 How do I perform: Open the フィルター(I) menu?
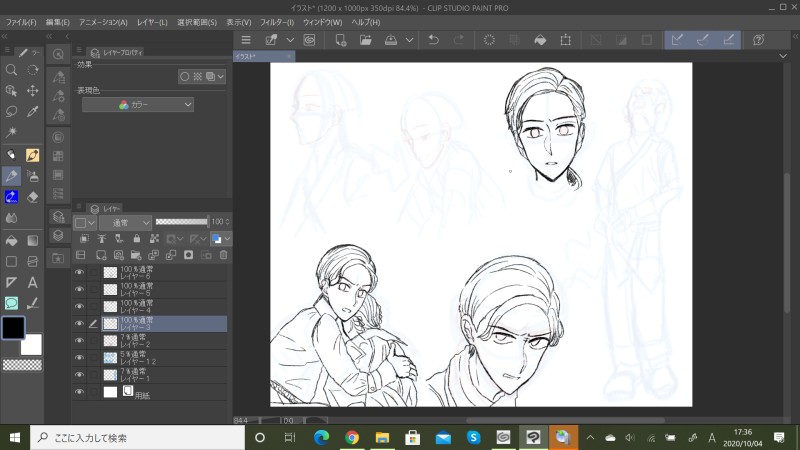click(x=276, y=21)
